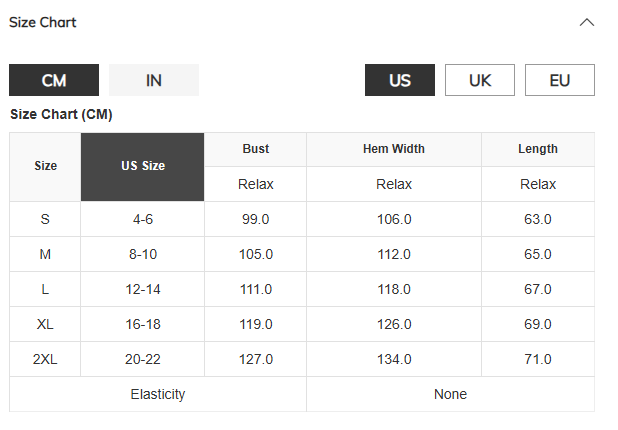The height and width of the screenshot is (430, 618).
Task: Collapse the Size Chart section chevron
Action: (x=587, y=22)
